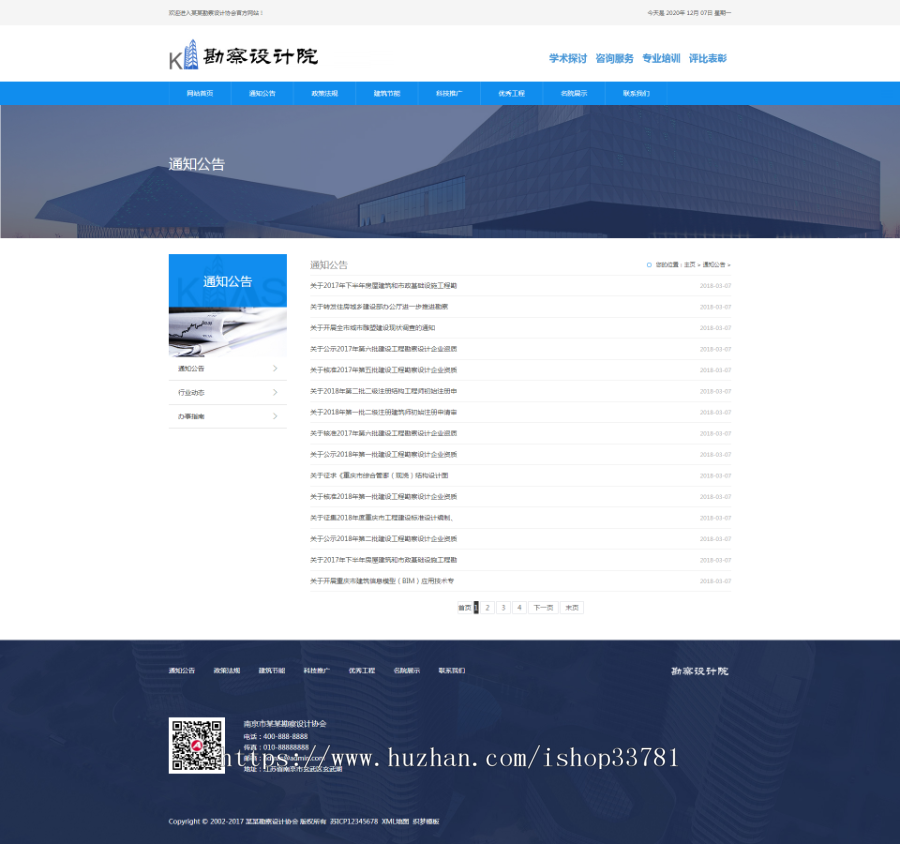Expand the sidebar 通知公告 chevron arrow
The height and width of the screenshot is (844, 900).
[x=275, y=369]
